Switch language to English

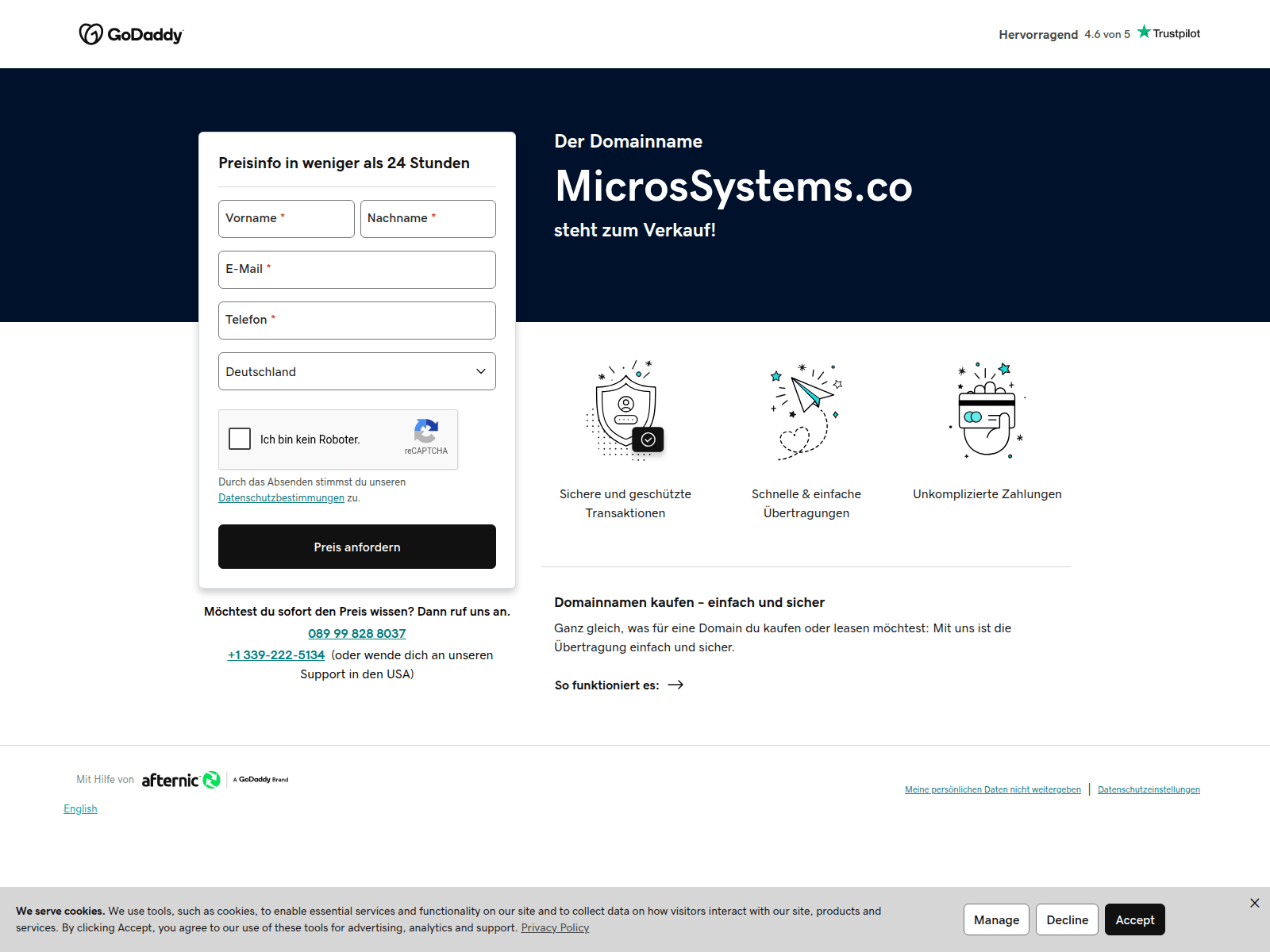click(x=80, y=808)
